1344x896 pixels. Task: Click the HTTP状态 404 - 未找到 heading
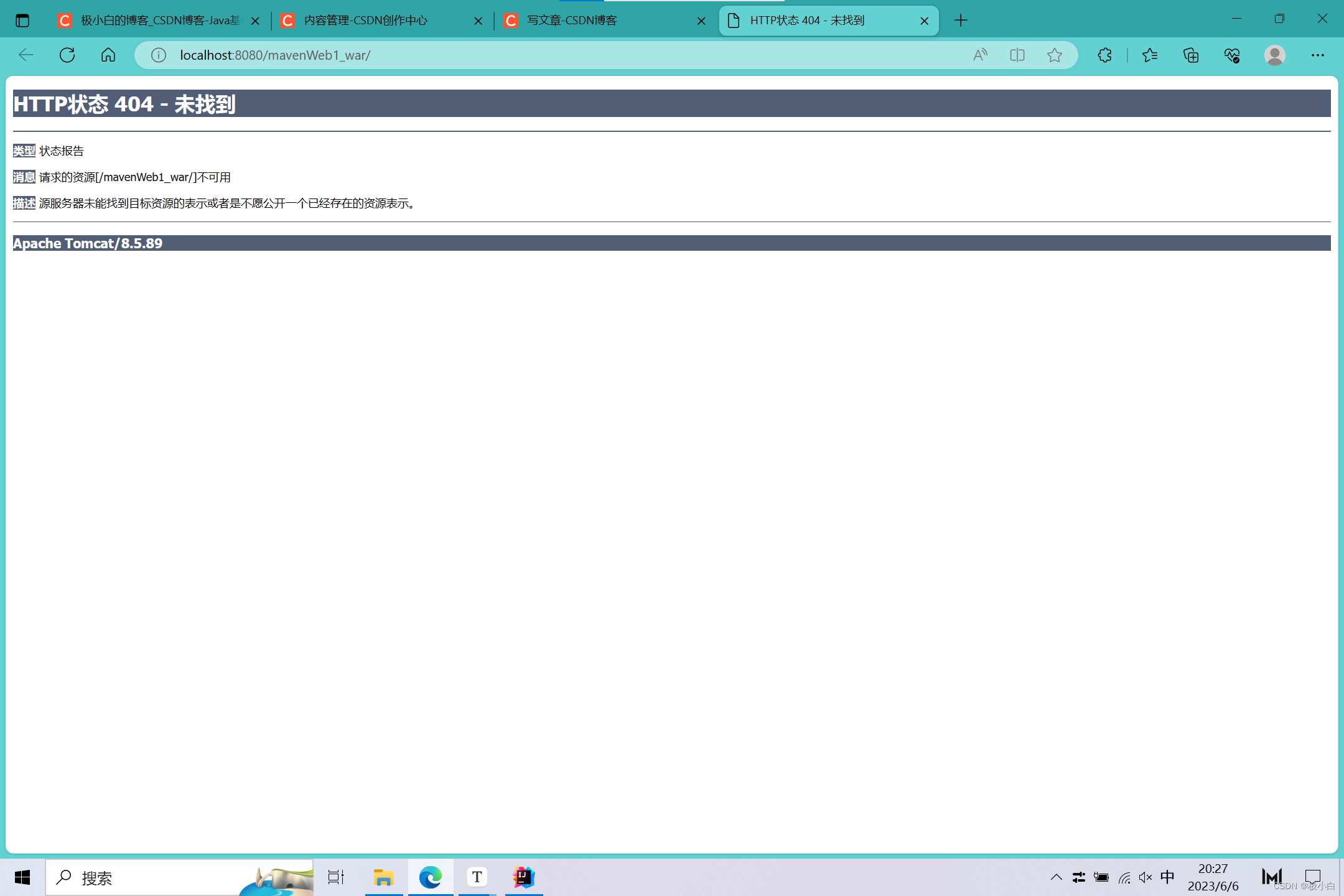[124, 104]
